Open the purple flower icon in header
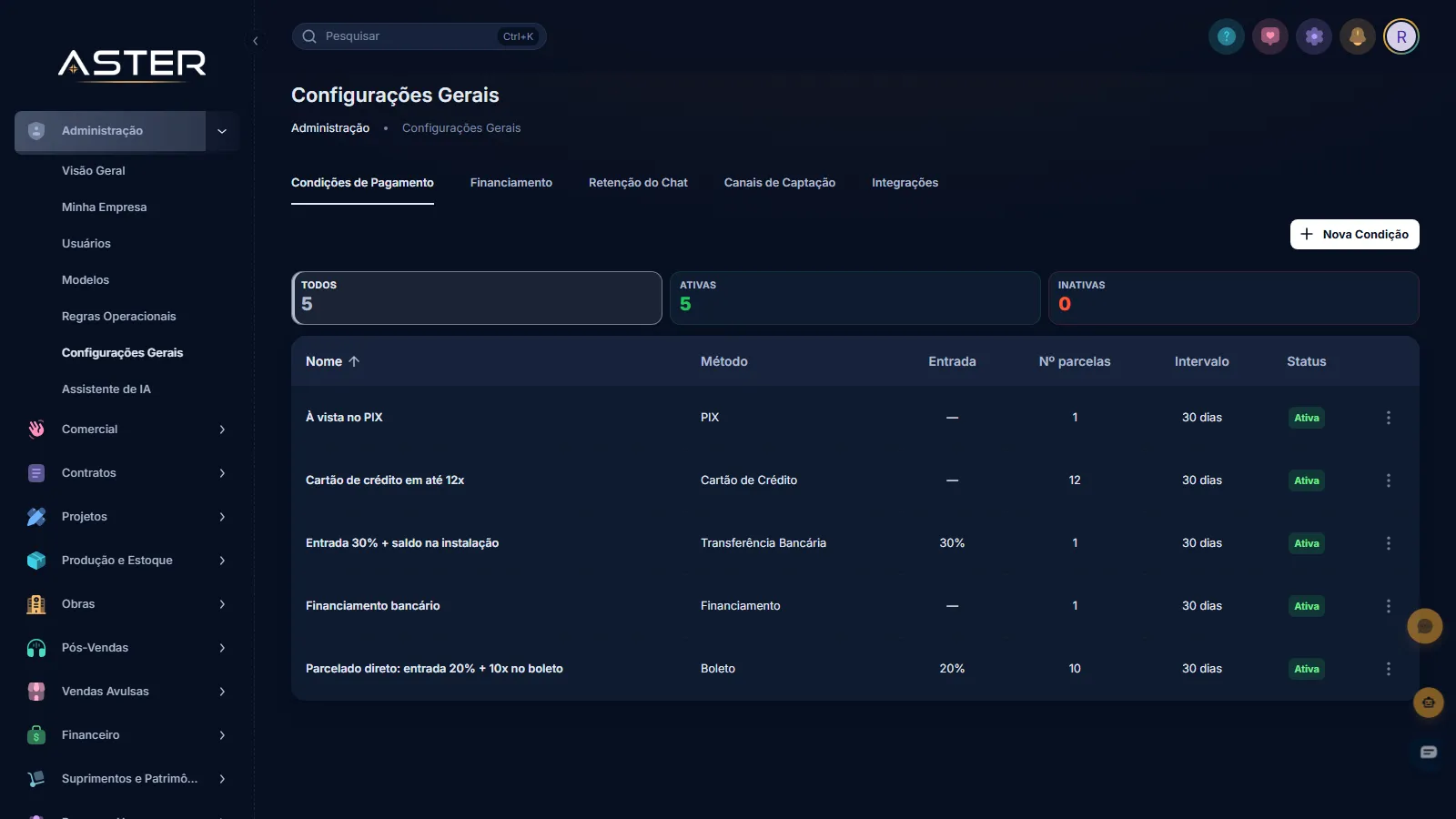The width and height of the screenshot is (1456, 819). click(x=1314, y=36)
